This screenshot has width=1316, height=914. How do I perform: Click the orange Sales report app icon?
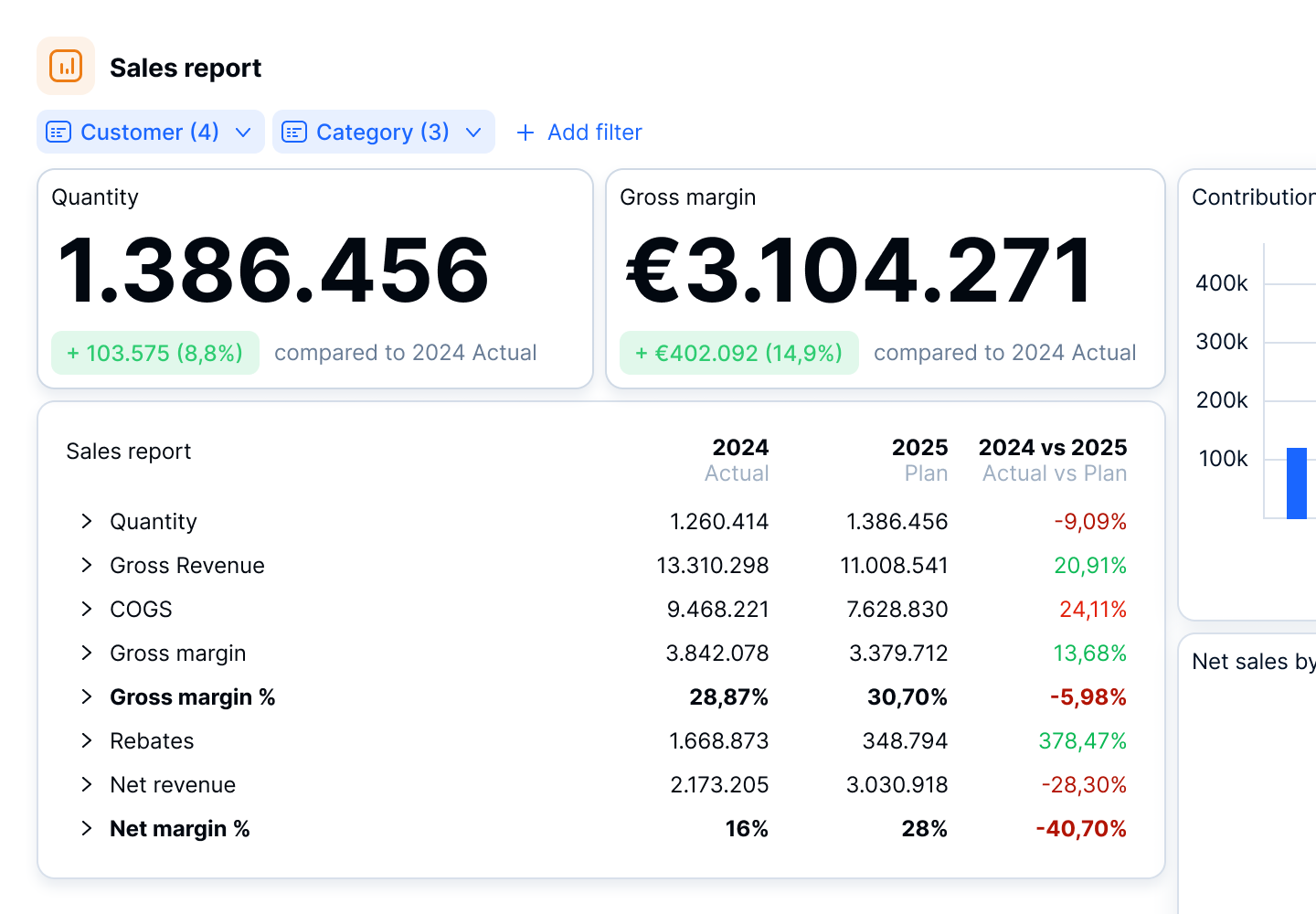65,65
